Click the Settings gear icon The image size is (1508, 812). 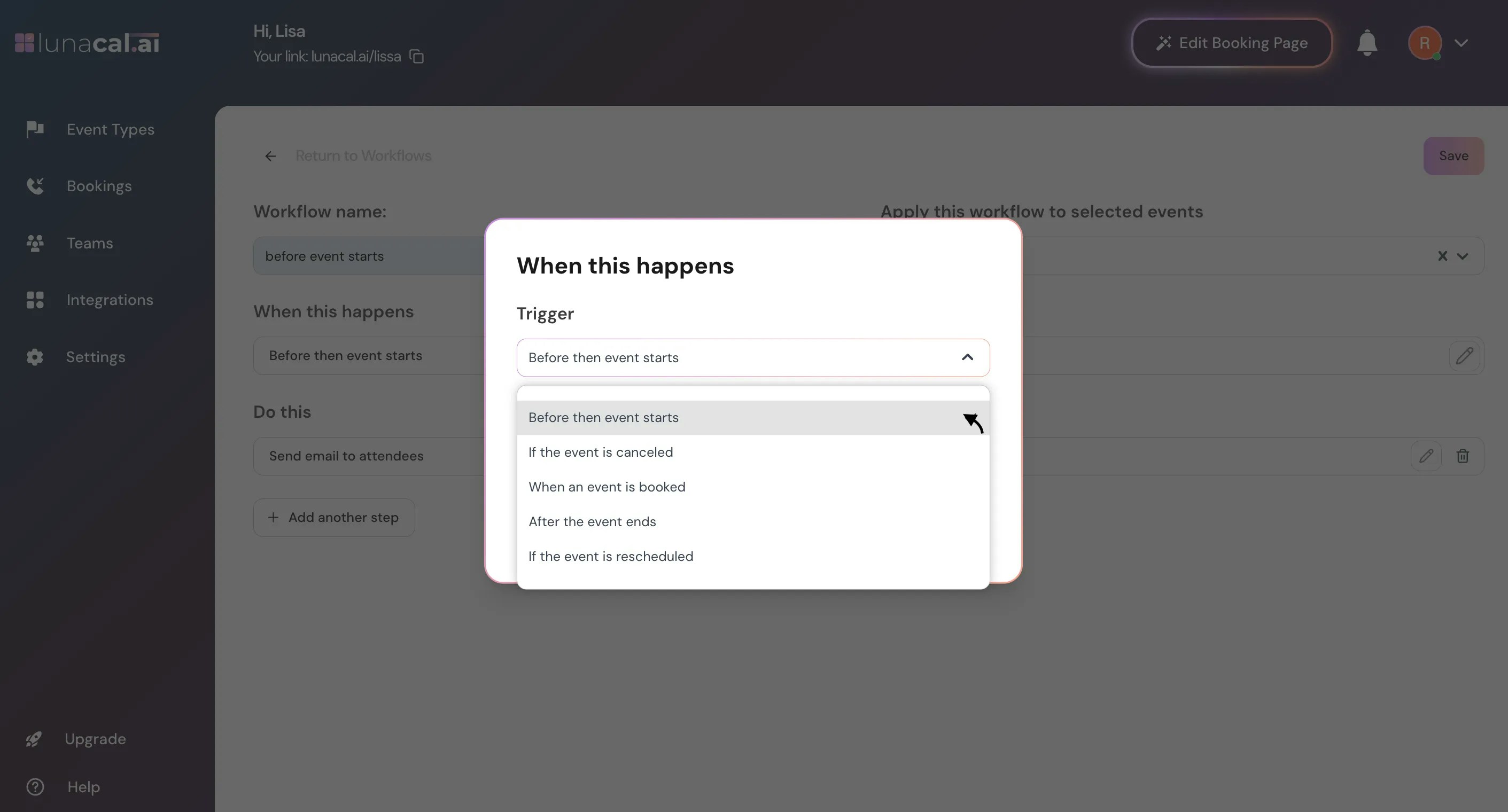click(x=35, y=357)
